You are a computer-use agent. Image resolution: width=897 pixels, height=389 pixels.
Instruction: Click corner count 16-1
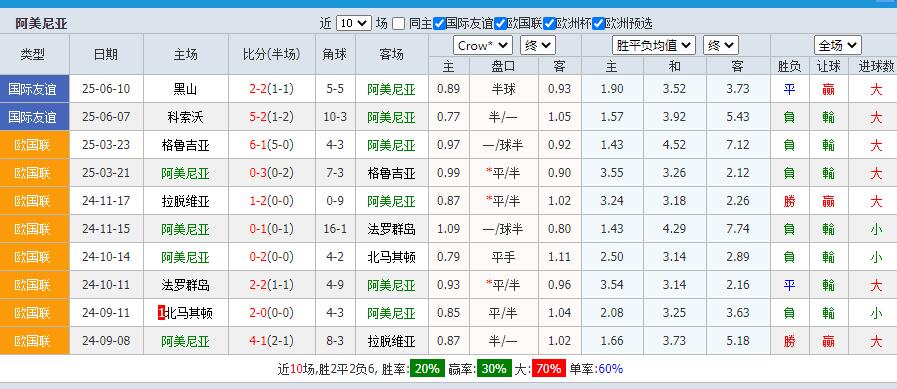pyautogui.click(x=335, y=229)
